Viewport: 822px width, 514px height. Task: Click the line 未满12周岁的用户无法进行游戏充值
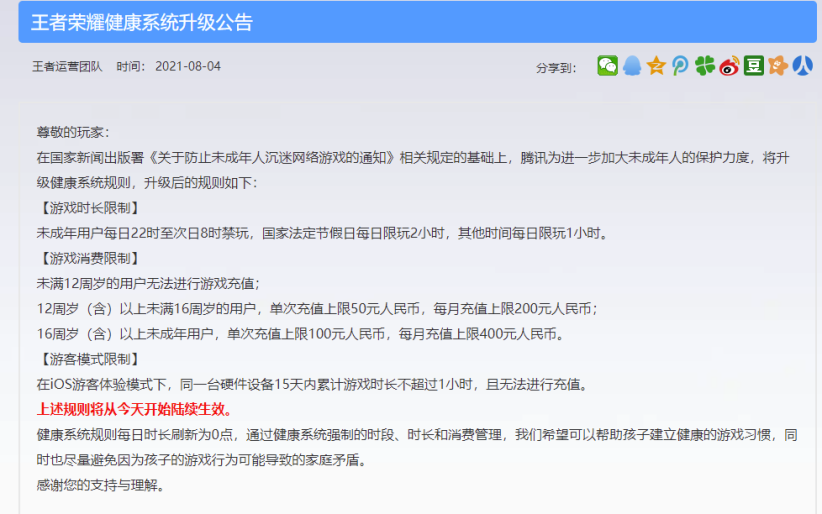tap(148, 284)
